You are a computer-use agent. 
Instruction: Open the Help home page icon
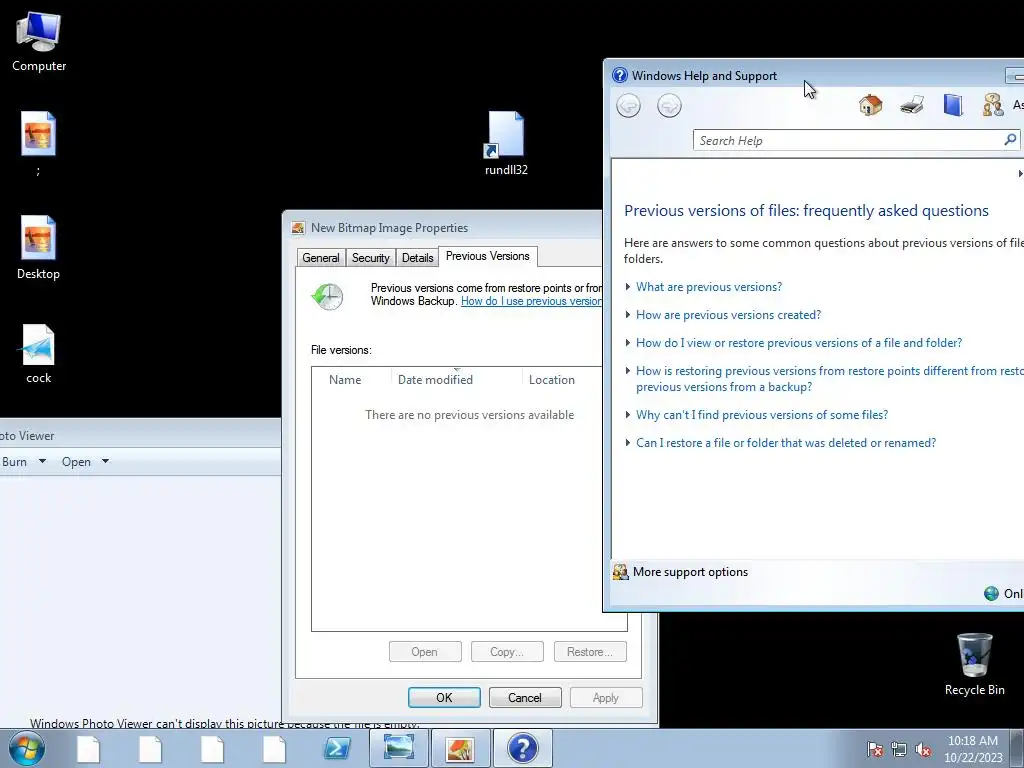point(871,104)
